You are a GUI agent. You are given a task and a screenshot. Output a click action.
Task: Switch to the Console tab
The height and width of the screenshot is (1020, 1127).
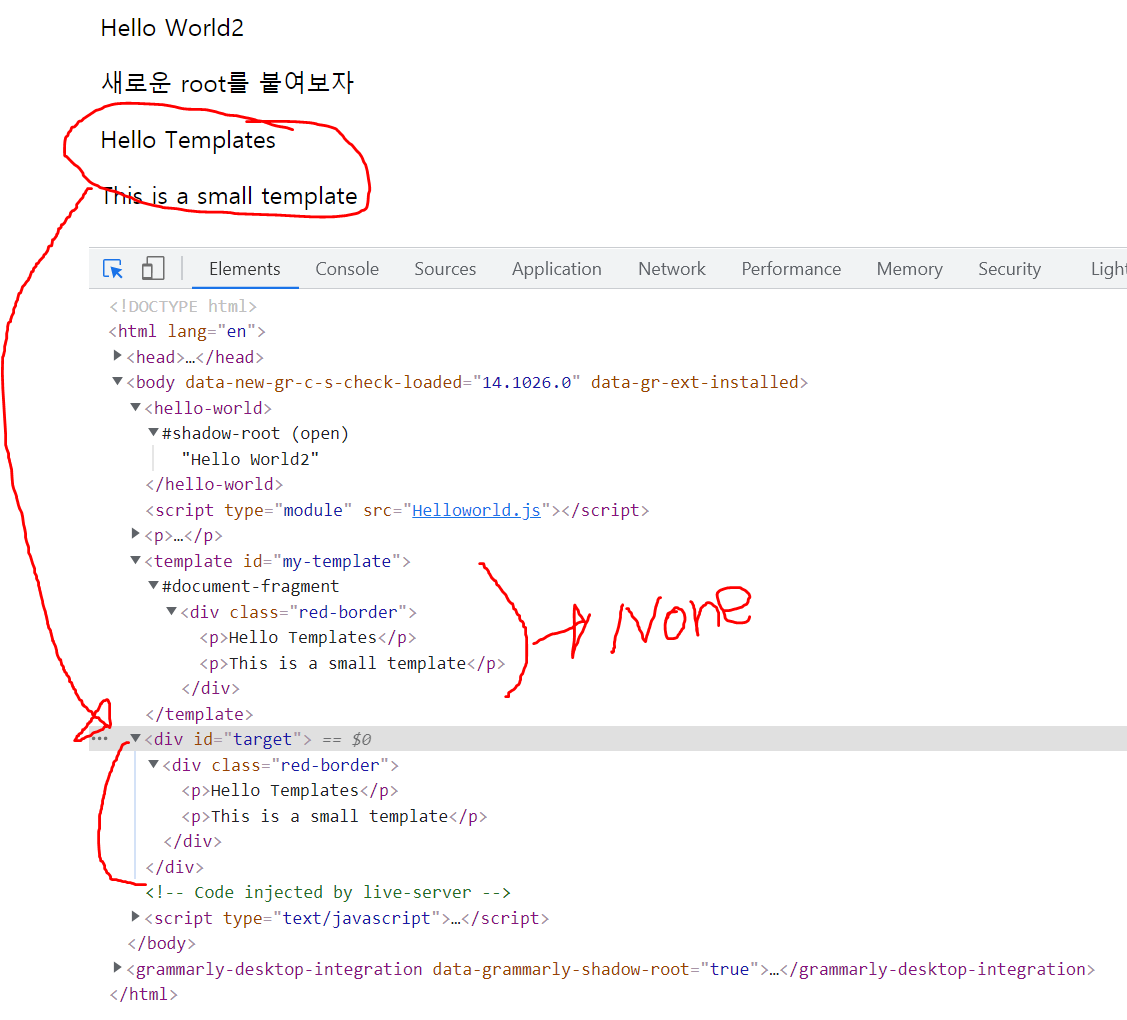(347, 269)
